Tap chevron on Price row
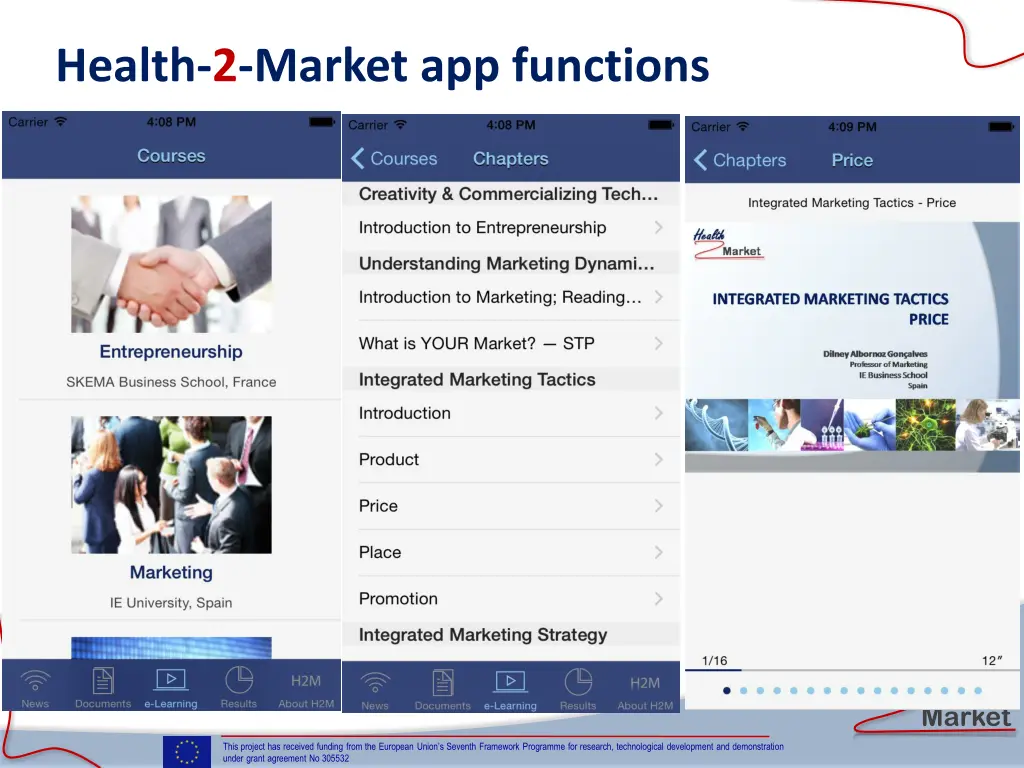This screenshot has height=768, width=1024. tap(658, 506)
